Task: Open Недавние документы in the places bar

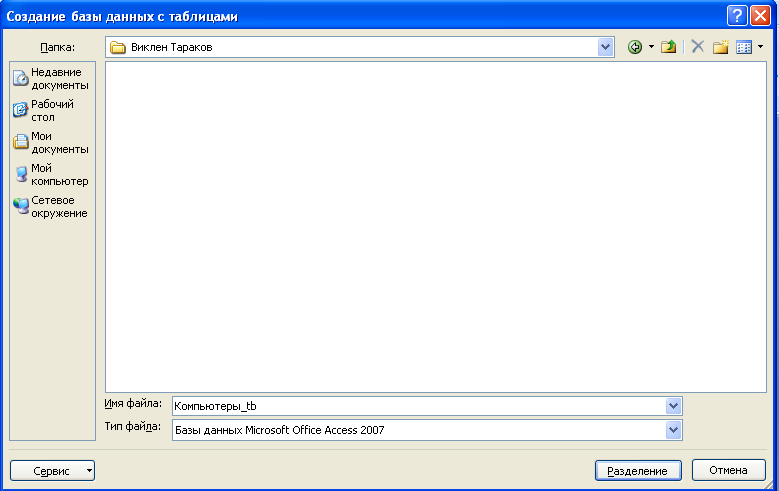Action: tap(52, 79)
